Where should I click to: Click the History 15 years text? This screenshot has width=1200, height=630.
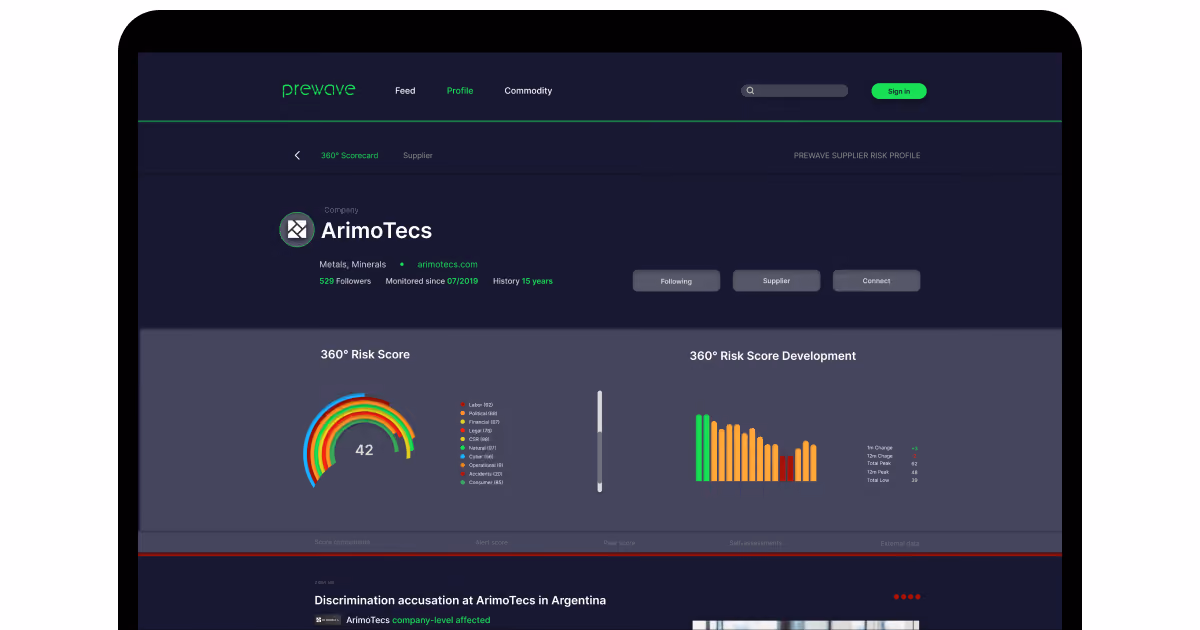coord(523,281)
